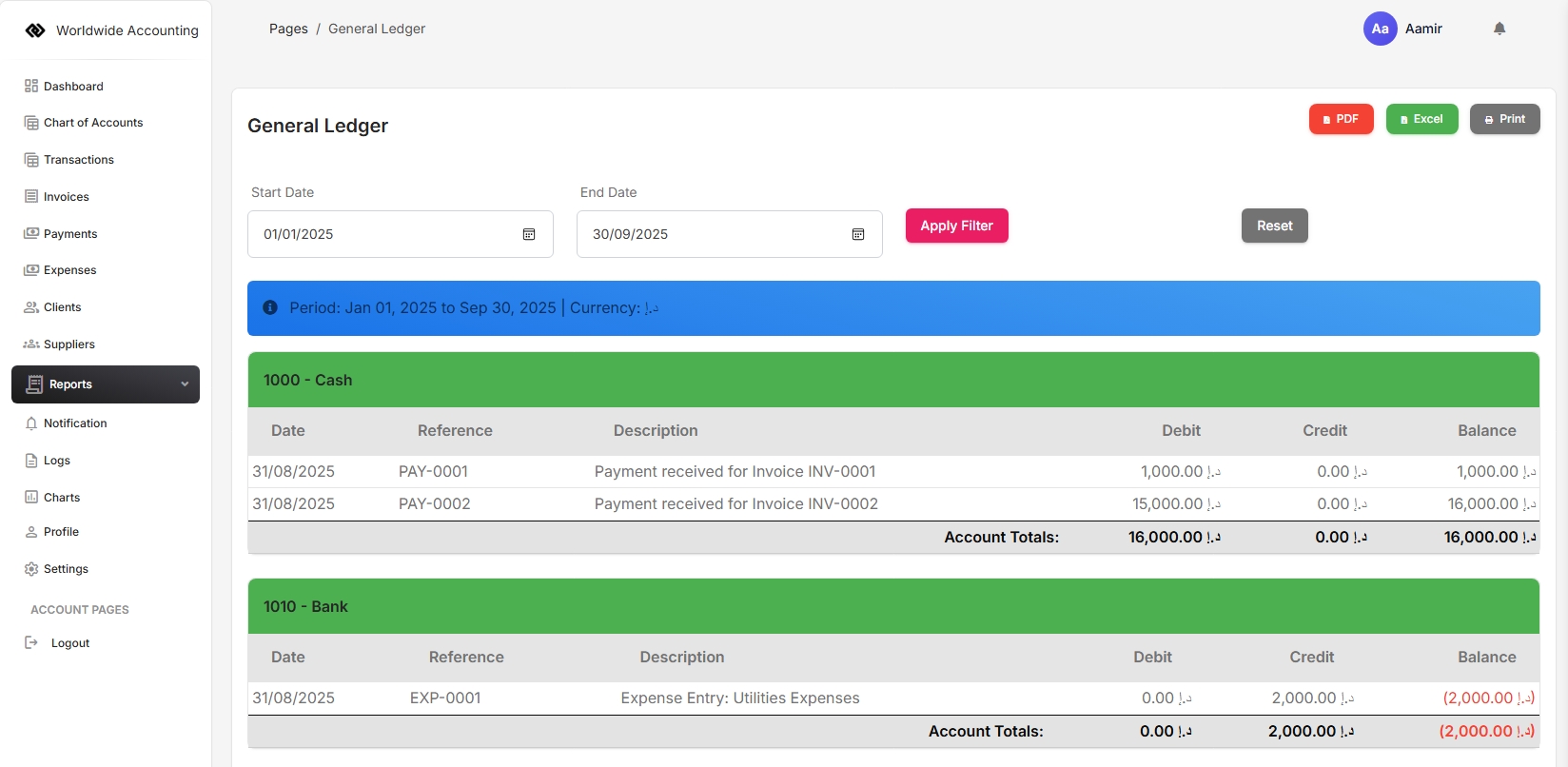The width and height of the screenshot is (1568, 767).
Task: Print the General Ledger report
Action: pyautogui.click(x=1504, y=119)
